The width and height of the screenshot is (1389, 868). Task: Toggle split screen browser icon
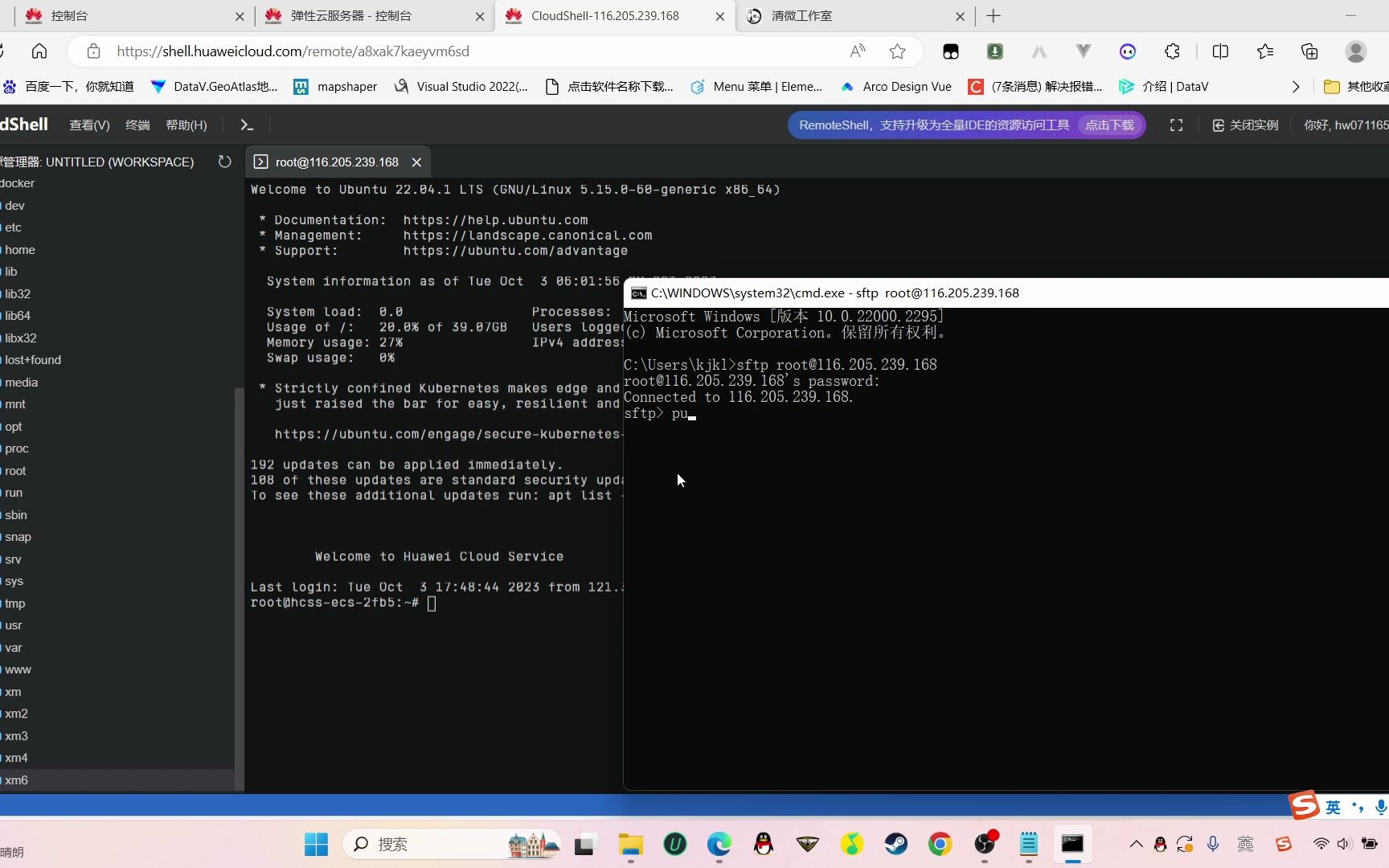(1220, 51)
